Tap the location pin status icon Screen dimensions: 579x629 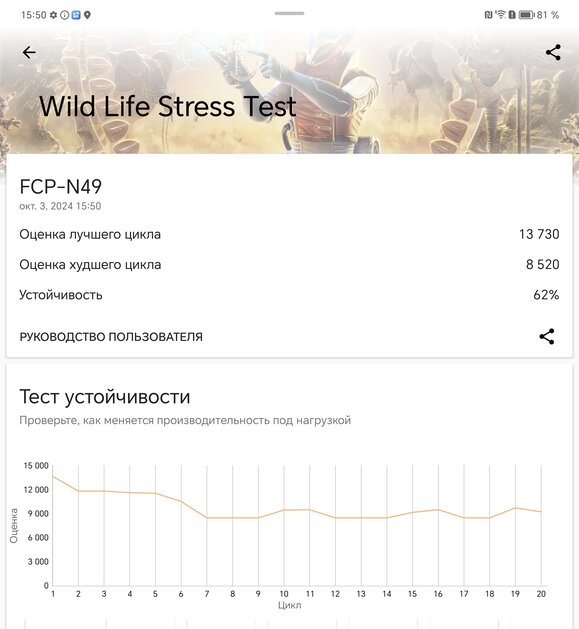(x=87, y=15)
